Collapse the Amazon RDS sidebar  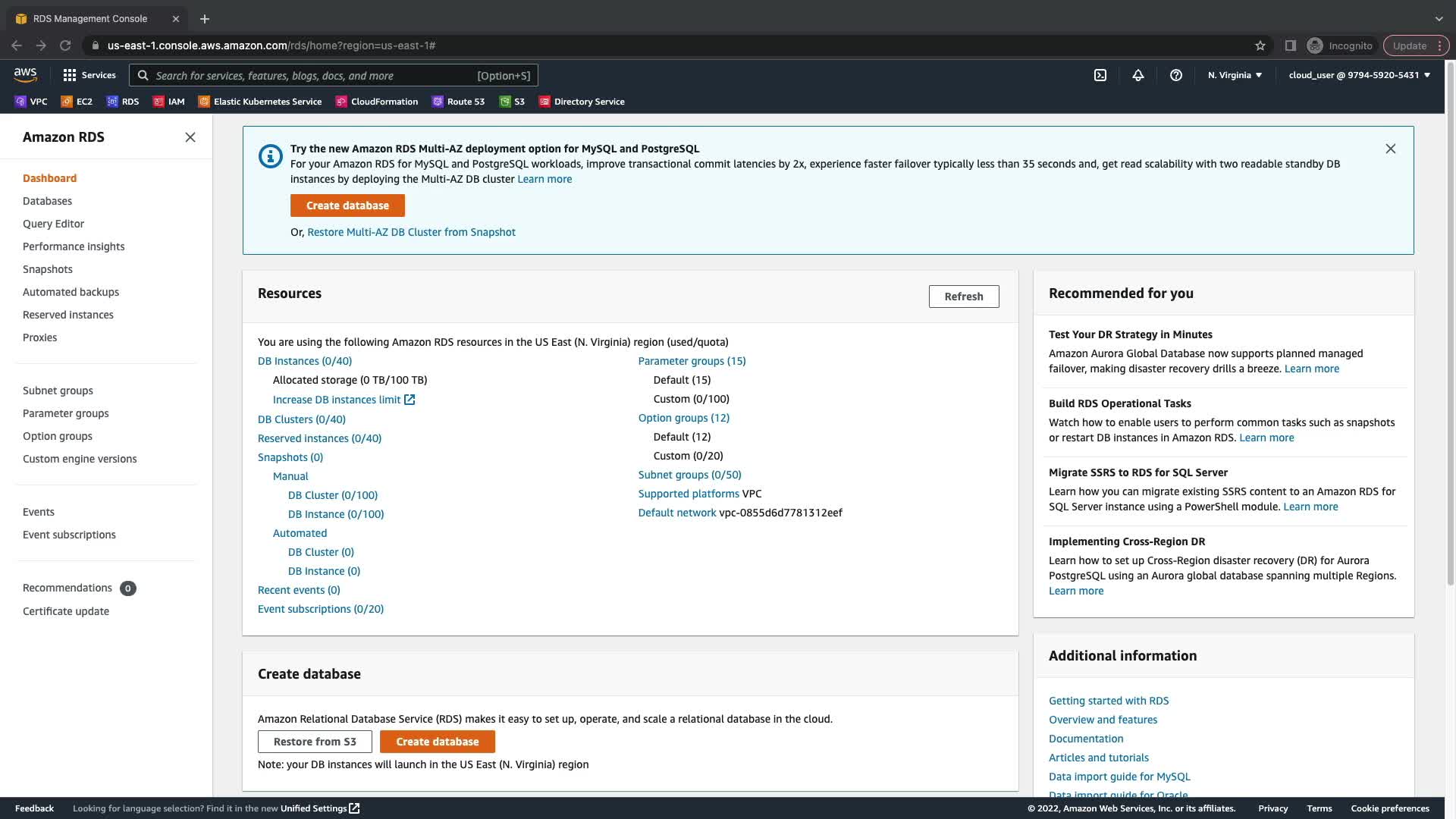[x=190, y=137]
